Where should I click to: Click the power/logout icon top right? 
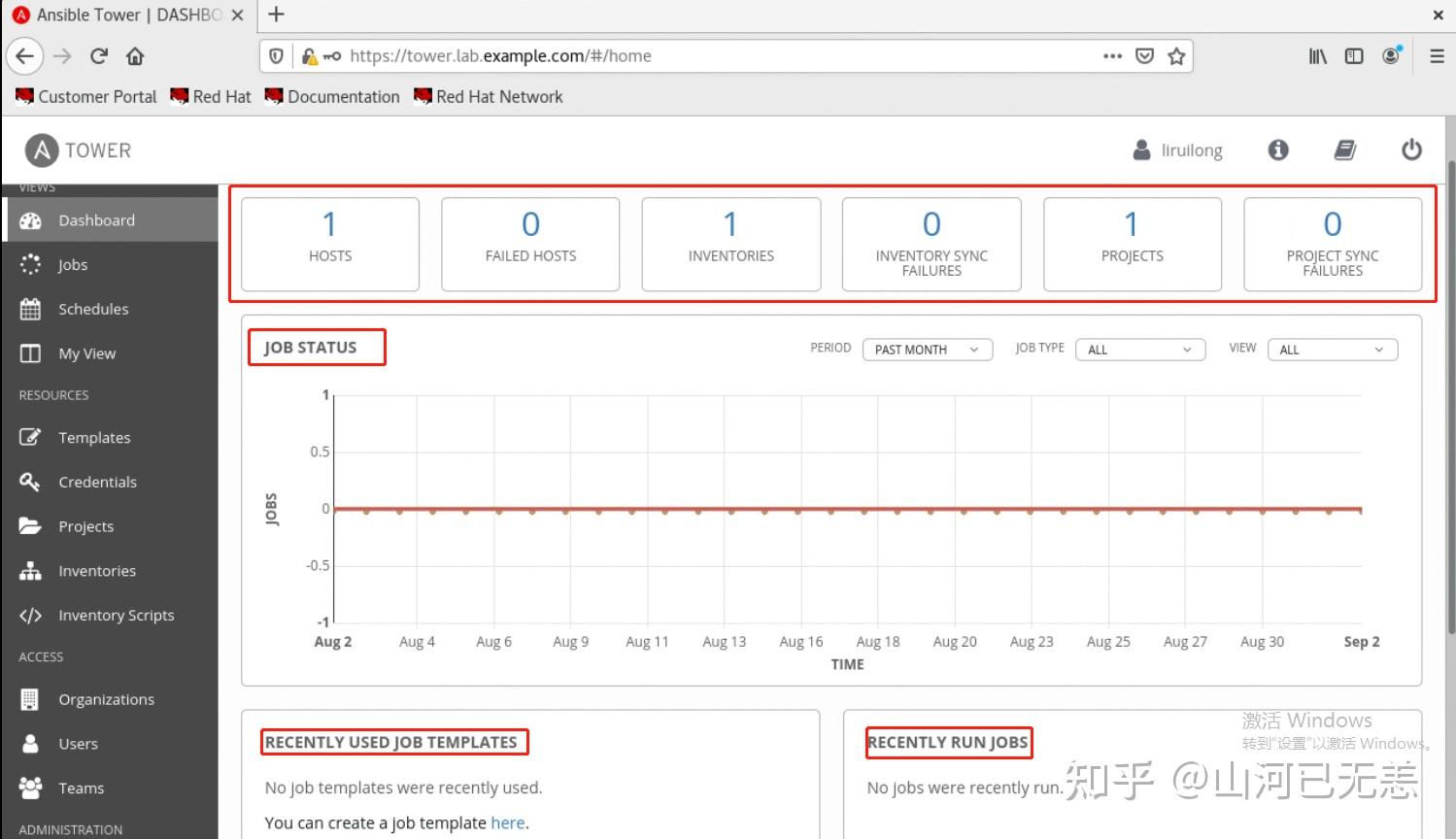click(x=1411, y=150)
